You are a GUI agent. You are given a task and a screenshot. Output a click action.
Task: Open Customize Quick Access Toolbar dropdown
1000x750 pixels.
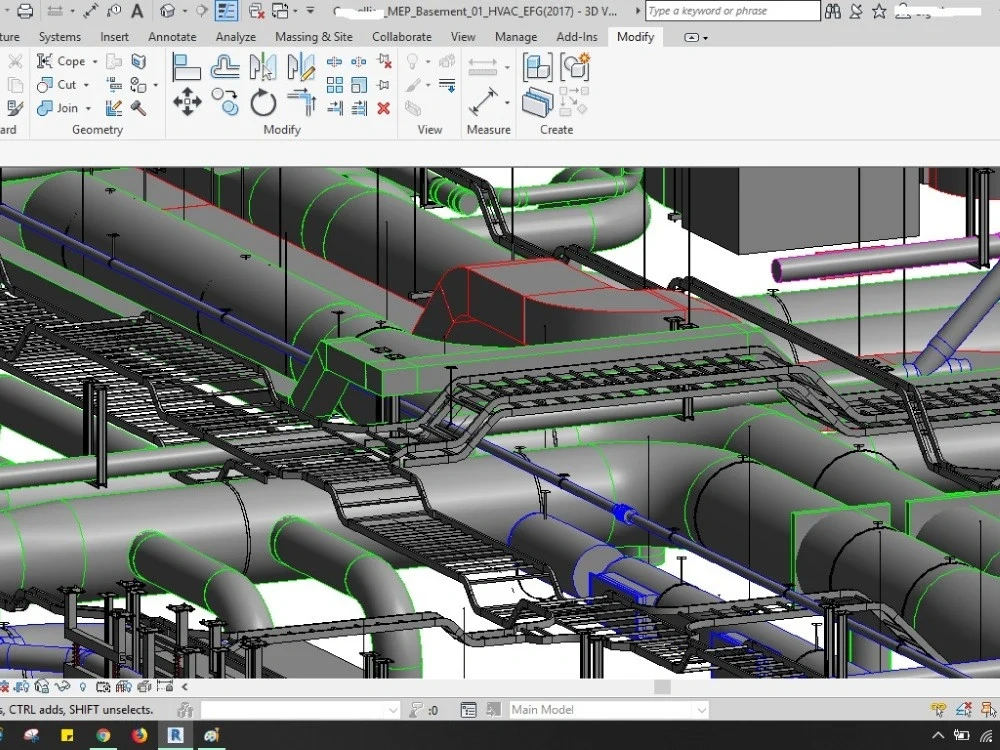[x=310, y=11]
